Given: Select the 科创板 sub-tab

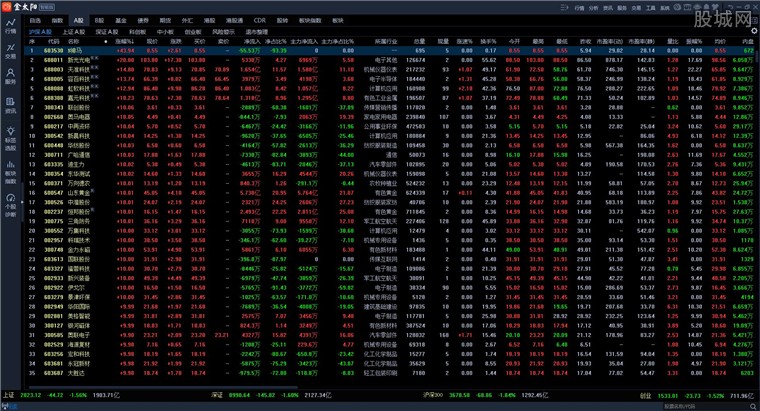Looking at the screenshot, I should (136, 32).
